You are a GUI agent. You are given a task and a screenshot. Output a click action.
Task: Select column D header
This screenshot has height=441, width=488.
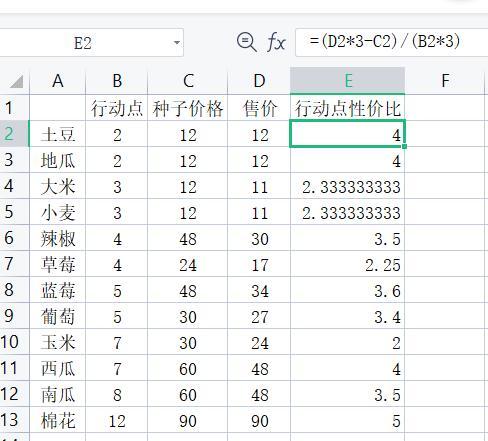click(259, 81)
